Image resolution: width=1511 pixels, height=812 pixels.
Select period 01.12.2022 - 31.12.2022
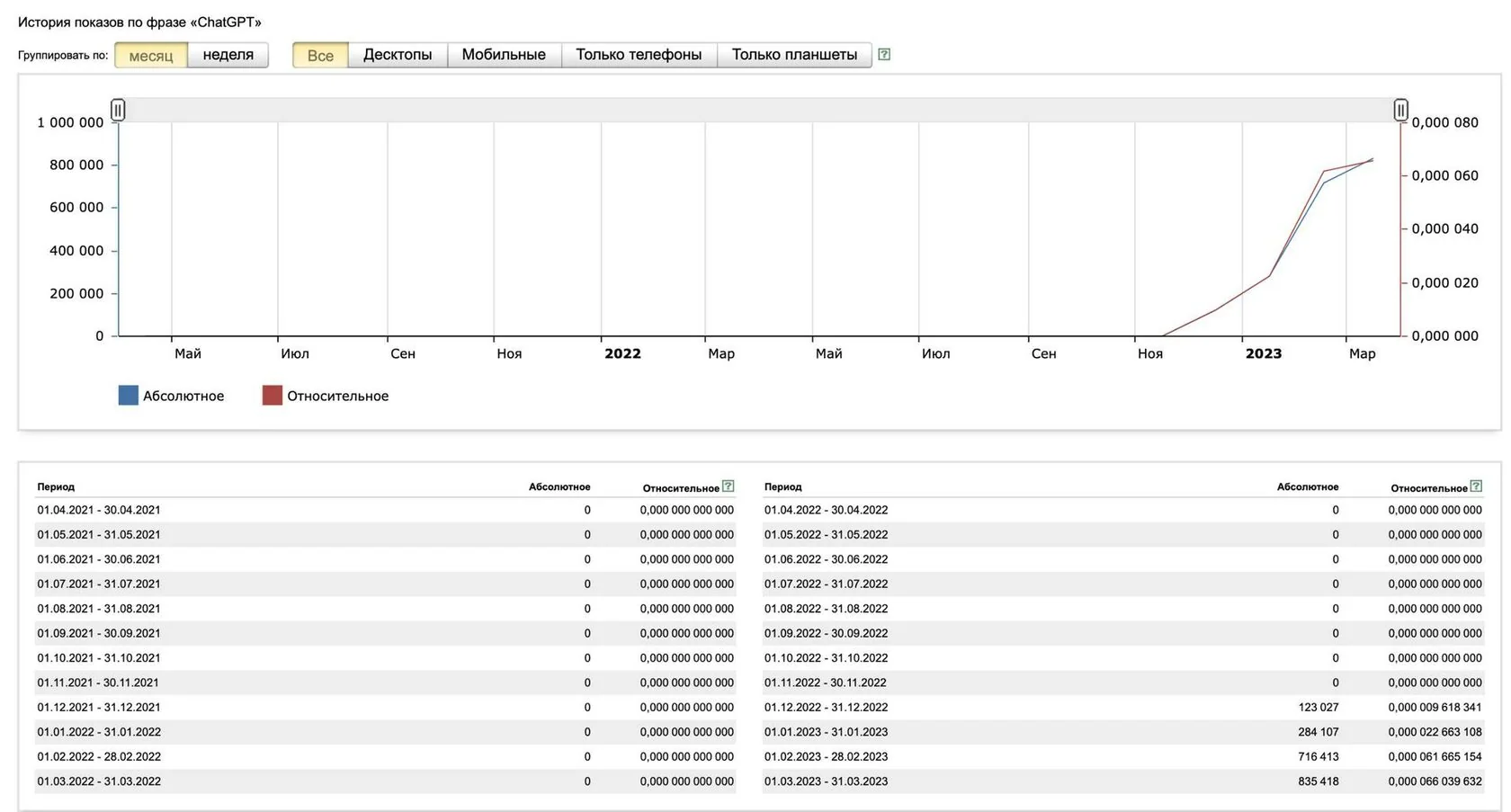point(826,708)
